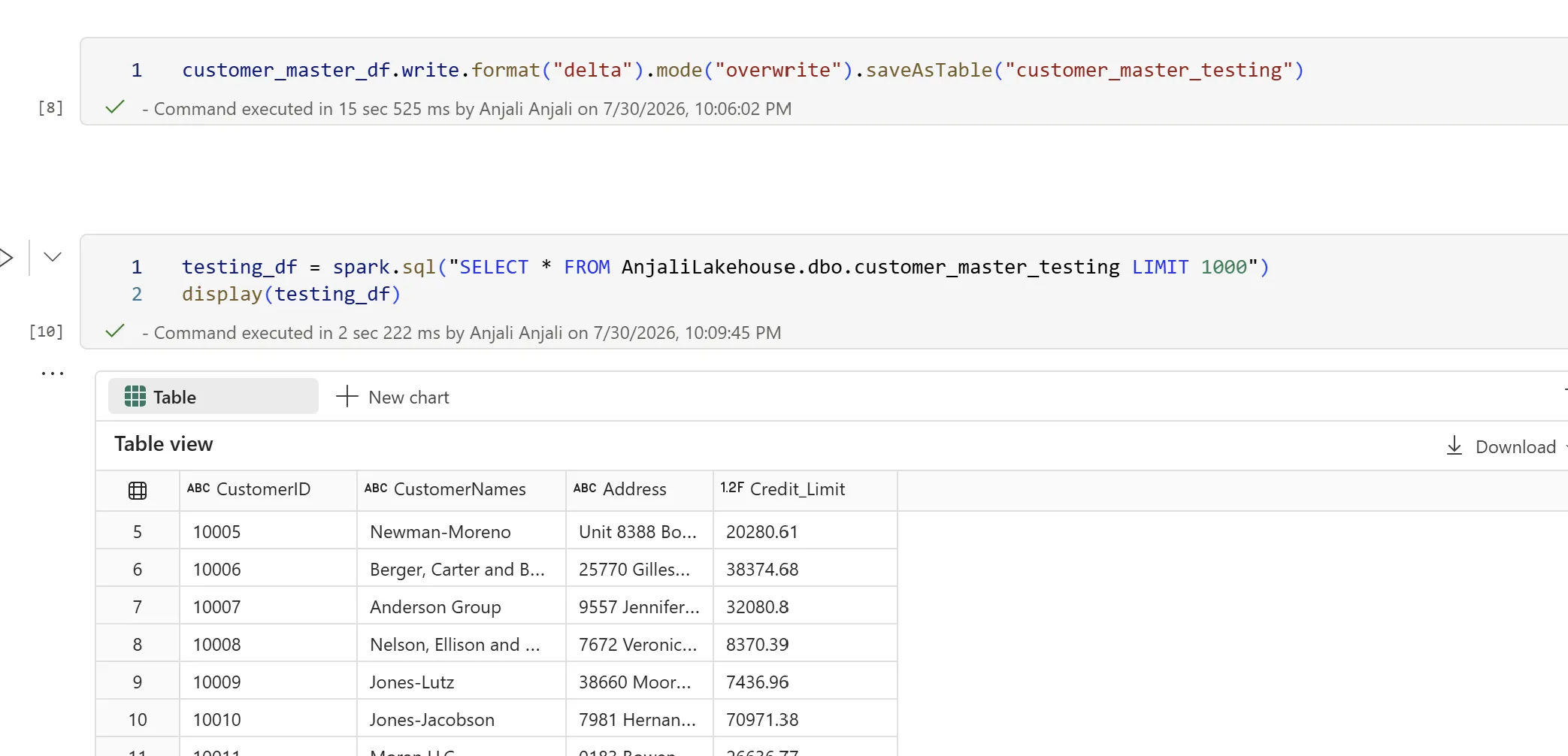Click cell 10005 in CustomerID column
This screenshot has height=756, width=1568.
click(268, 531)
